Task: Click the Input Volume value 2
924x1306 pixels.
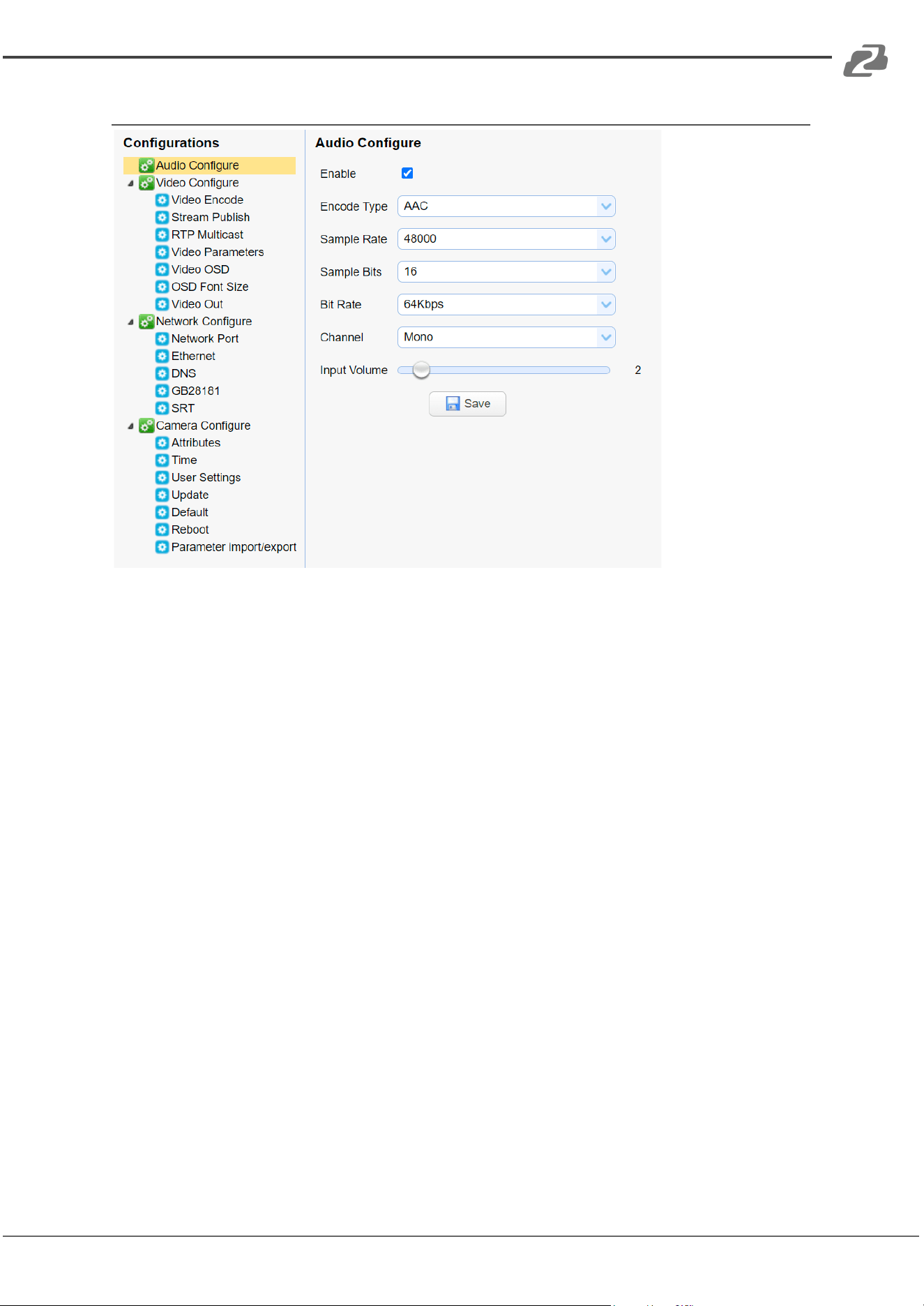Action: [637, 370]
